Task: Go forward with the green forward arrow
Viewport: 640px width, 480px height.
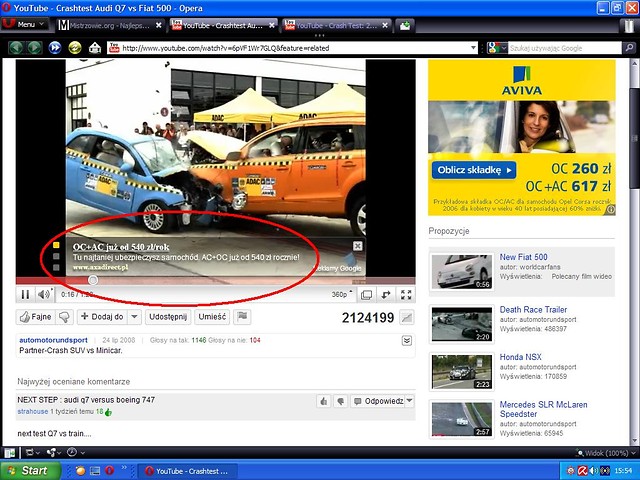Action: click(34, 48)
